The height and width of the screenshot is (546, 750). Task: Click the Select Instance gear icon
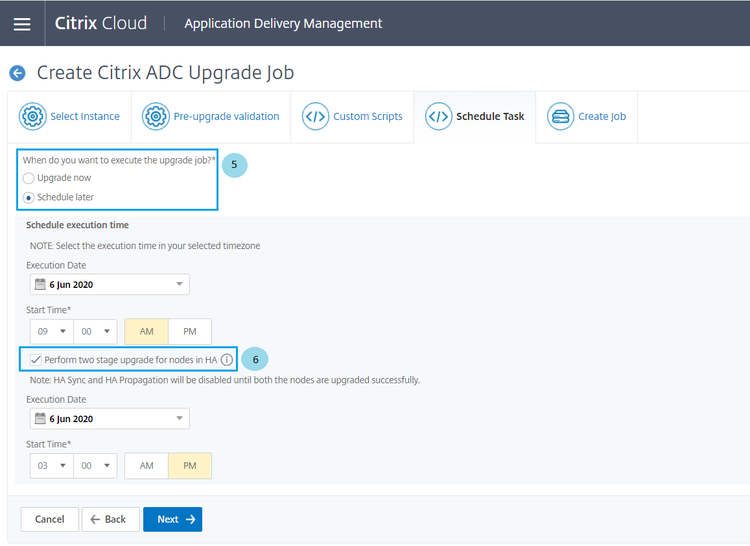tap(33, 116)
